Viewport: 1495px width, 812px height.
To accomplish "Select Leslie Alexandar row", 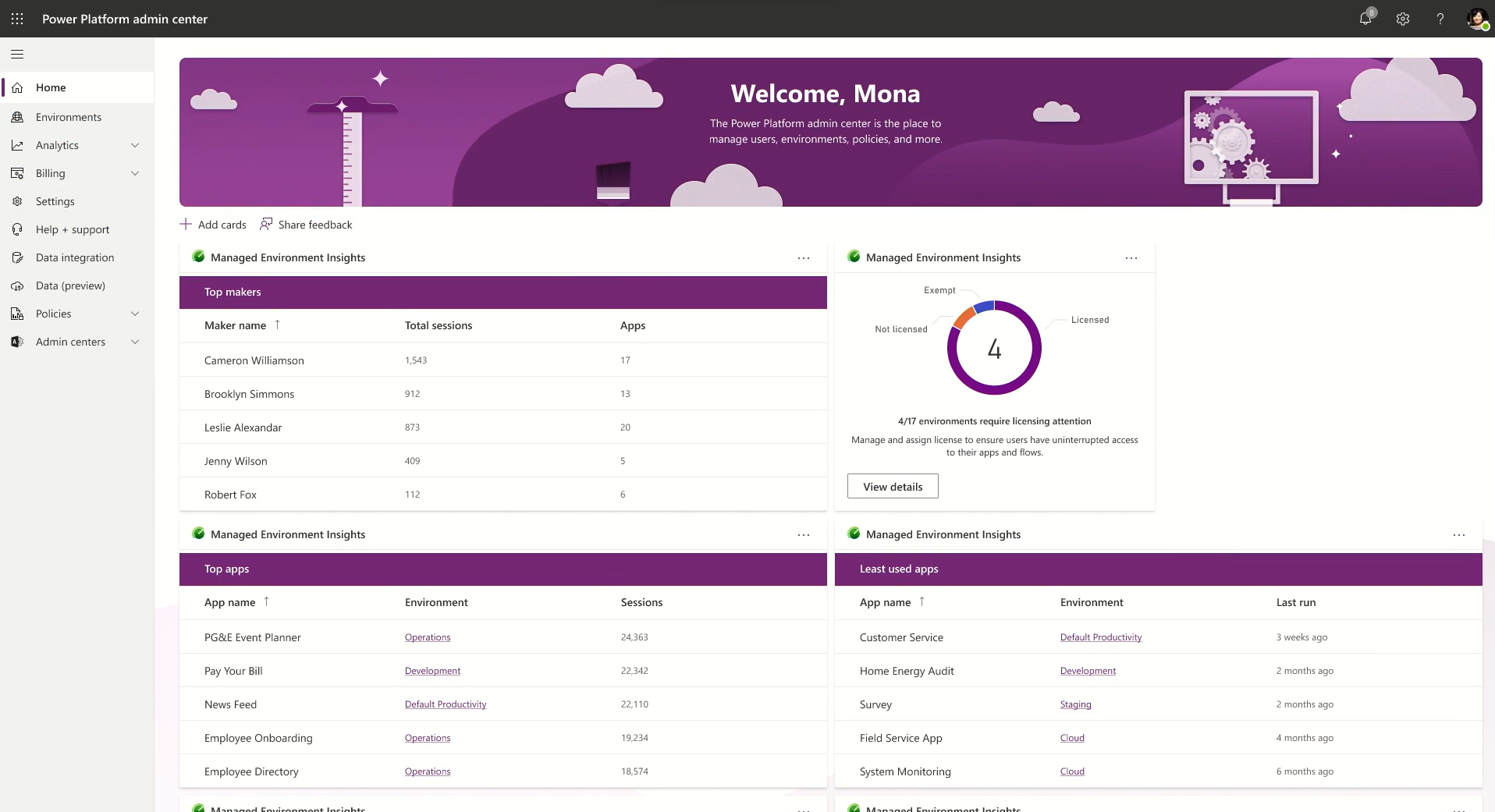I will pyautogui.click(x=503, y=427).
